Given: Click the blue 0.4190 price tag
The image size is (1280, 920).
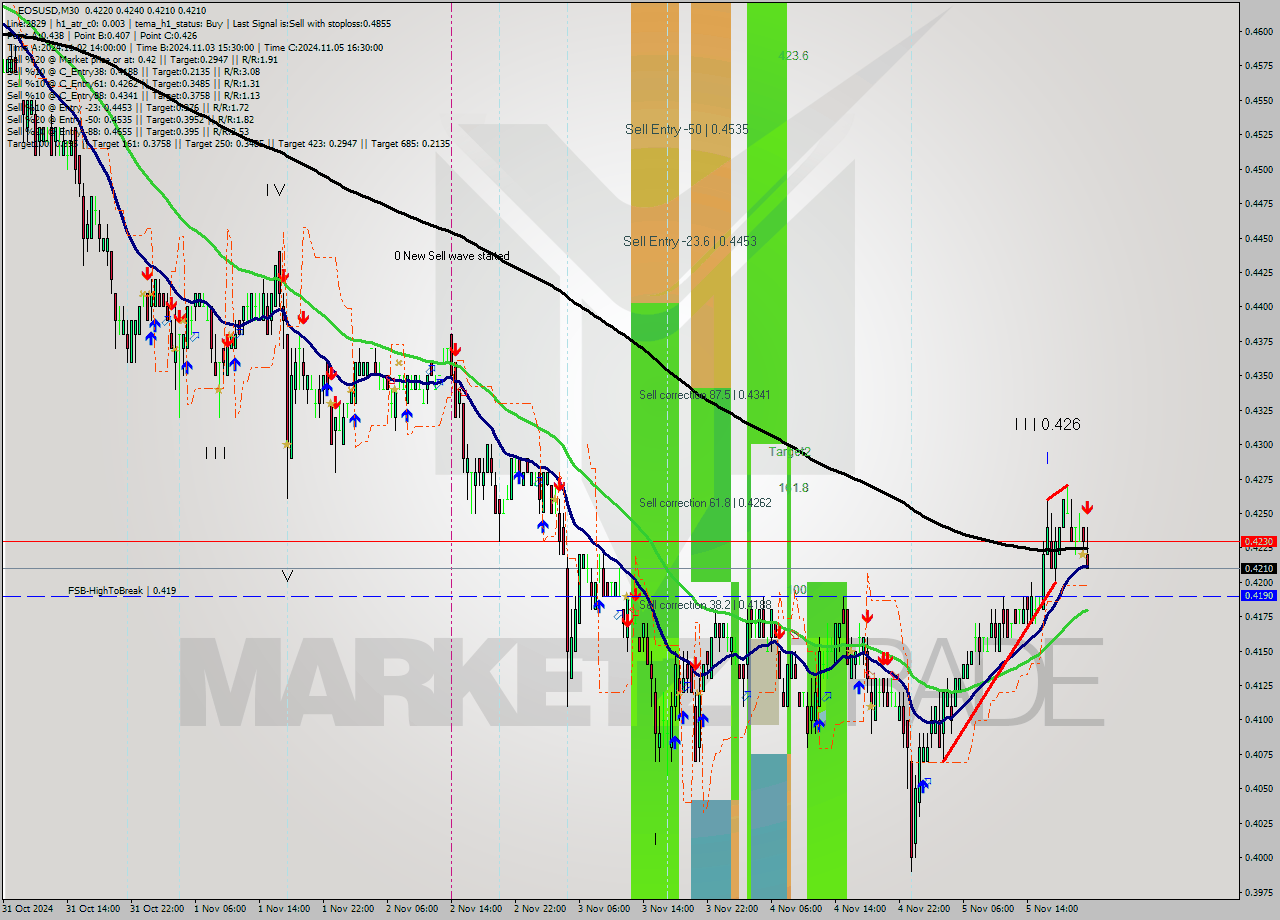Looking at the screenshot, I should pos(1258,595).
